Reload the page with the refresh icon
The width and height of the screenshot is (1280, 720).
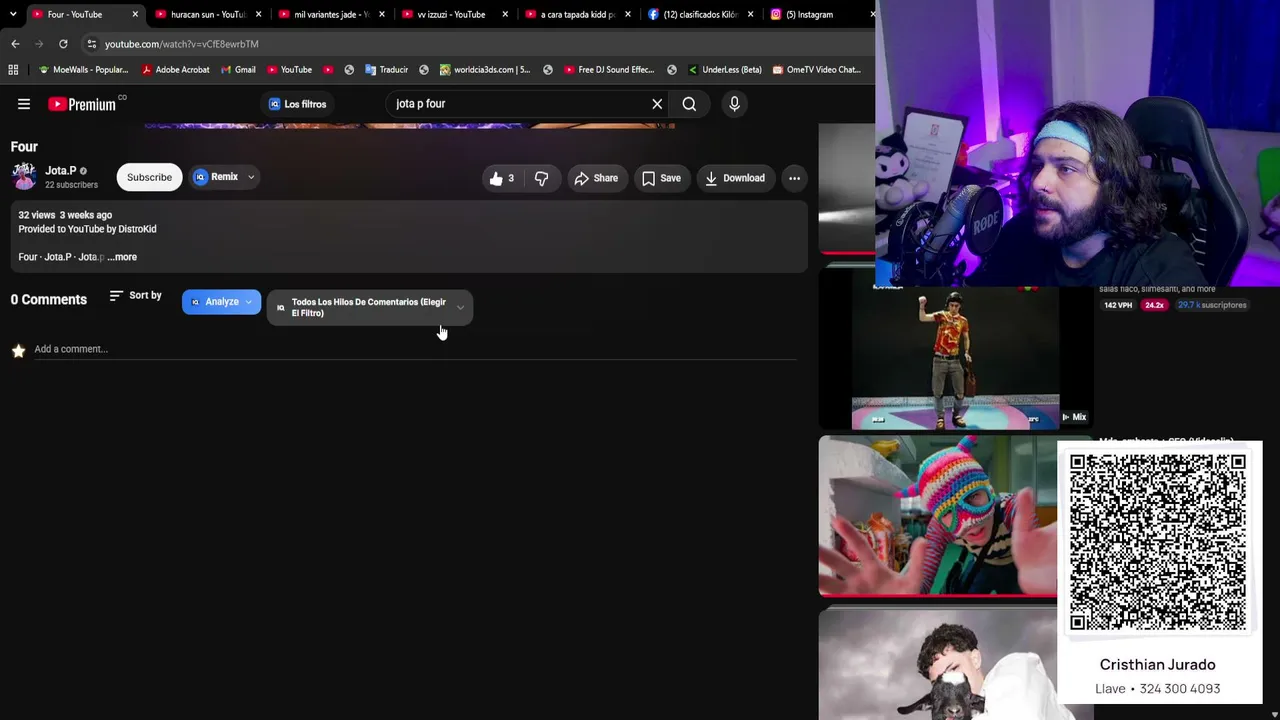tap(63, 44)
